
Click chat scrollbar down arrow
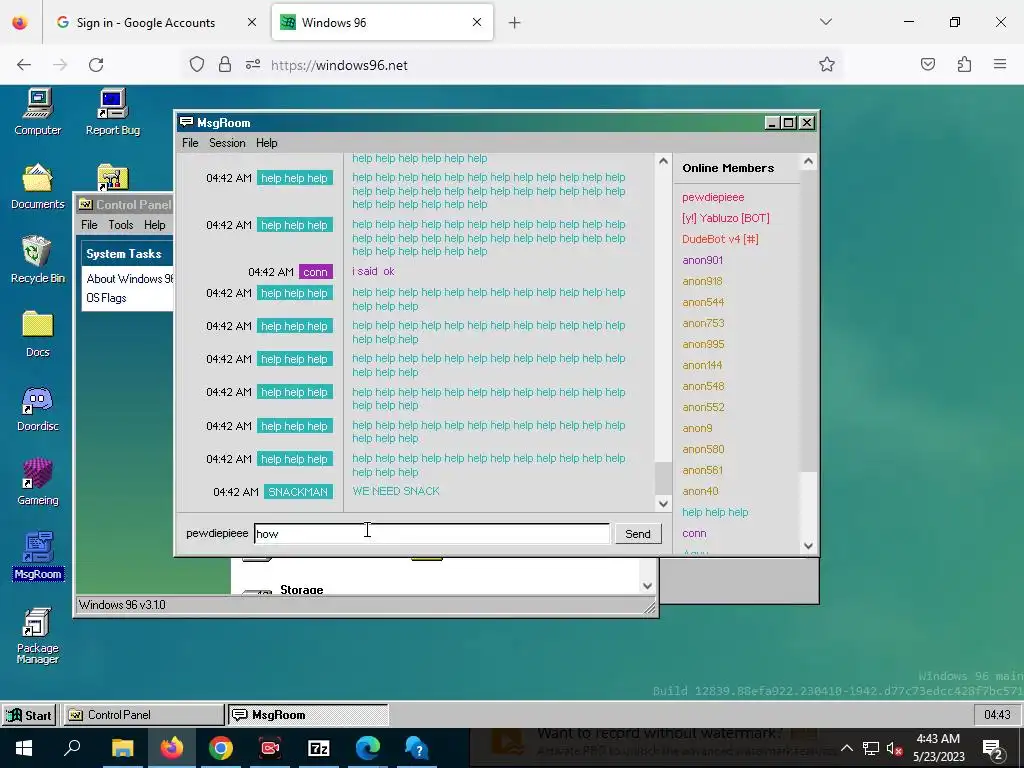pos(663,504)
